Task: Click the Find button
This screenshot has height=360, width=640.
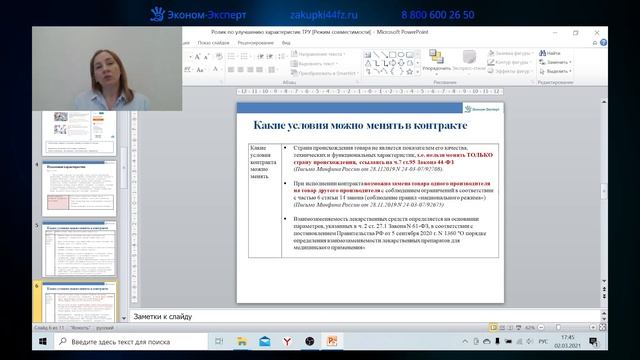Action: (x=550, y=53)
